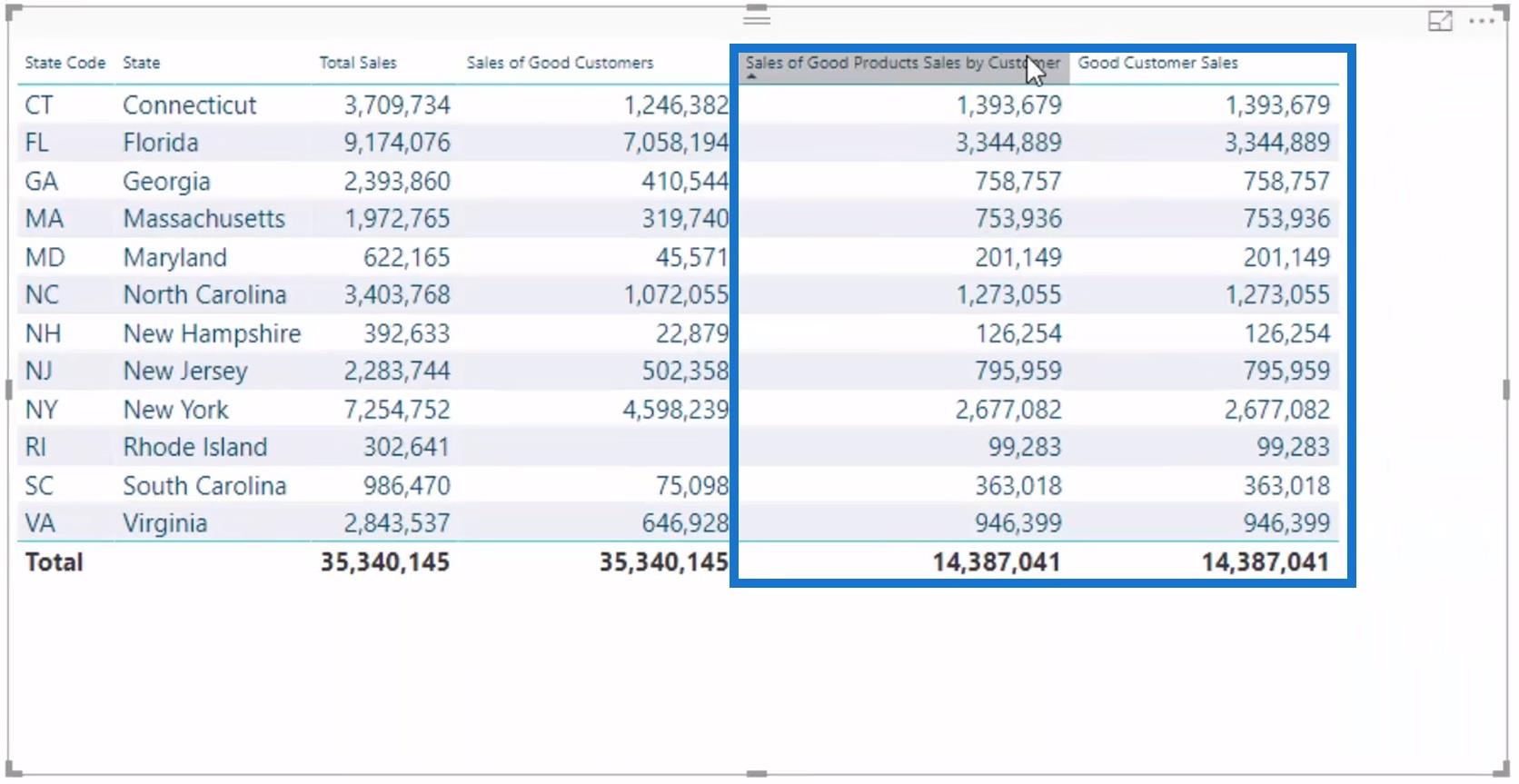Select the Massachusetts state cell

click(204, 219)
